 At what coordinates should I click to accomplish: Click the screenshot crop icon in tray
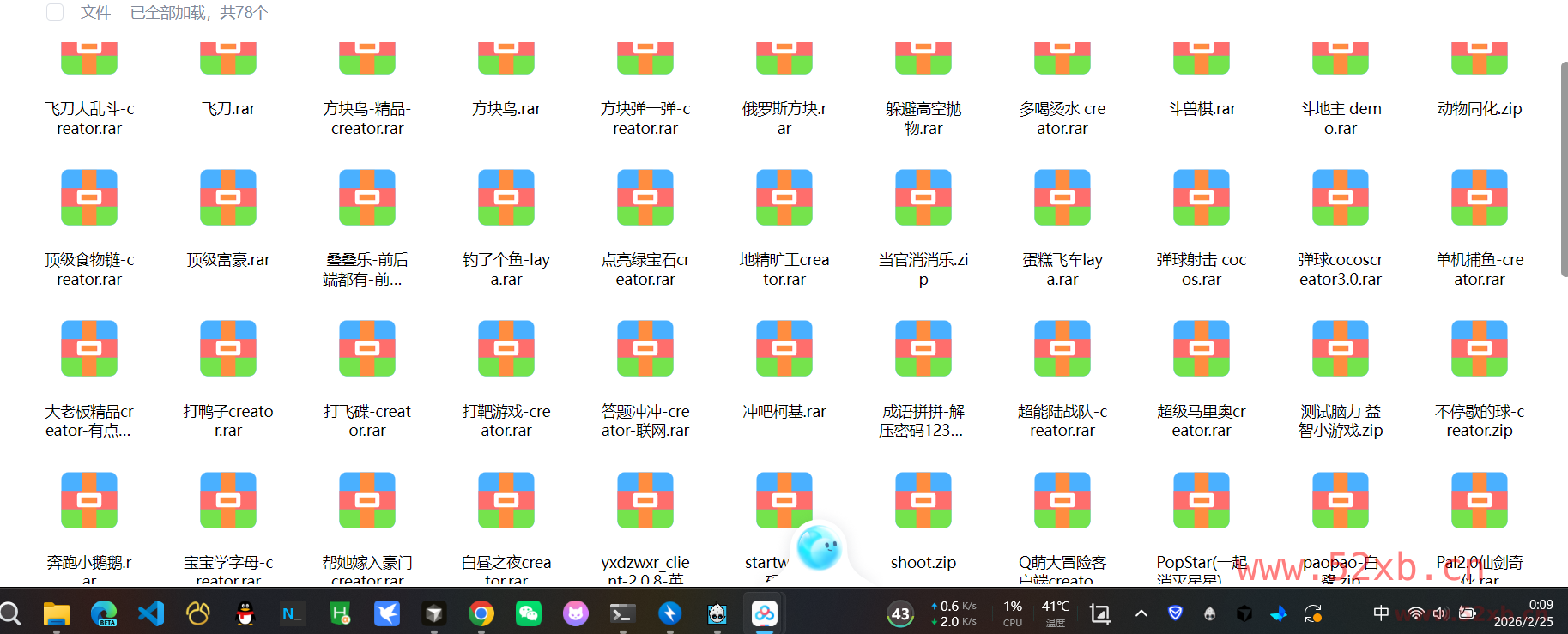(x=1099, y=613)
